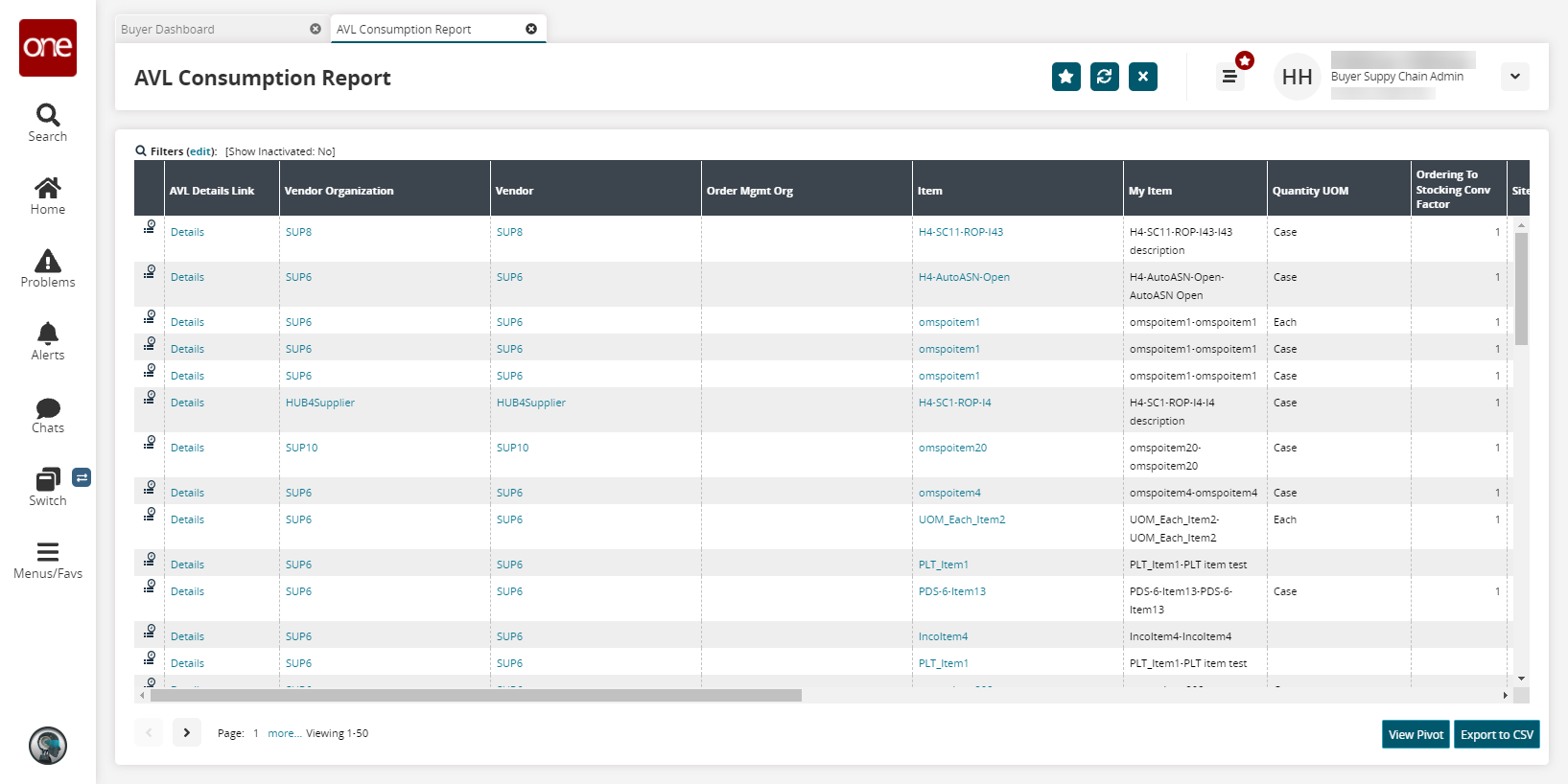
Task: Add report to favorites star button
Action: pyautogui.click(x=1065, y=77)
